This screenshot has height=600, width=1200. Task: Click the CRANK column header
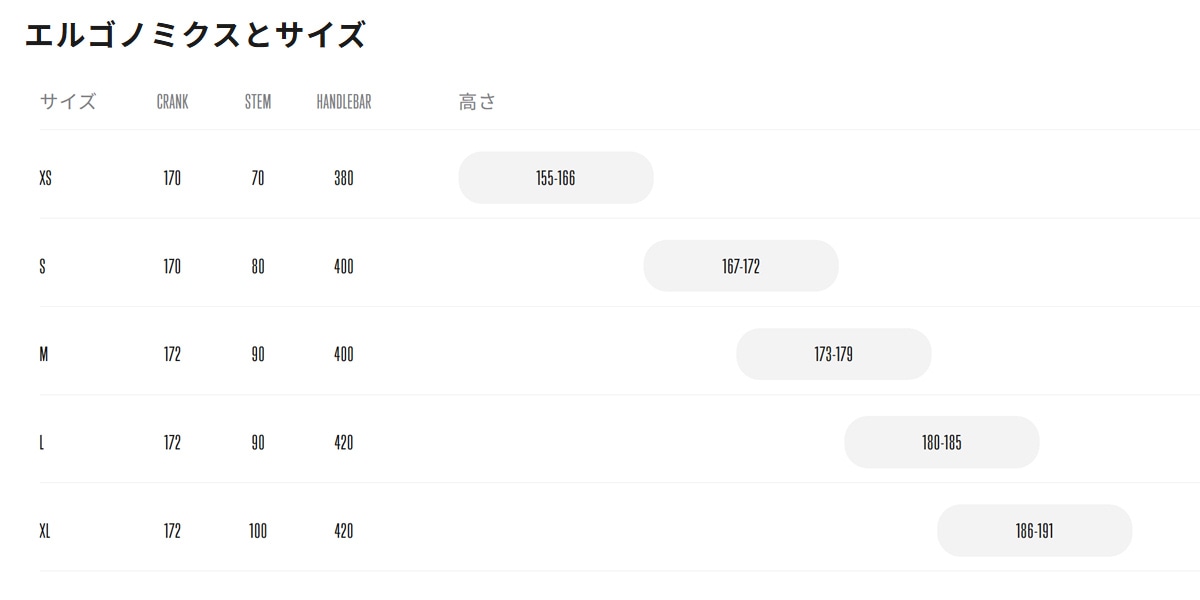pos(172,102)
